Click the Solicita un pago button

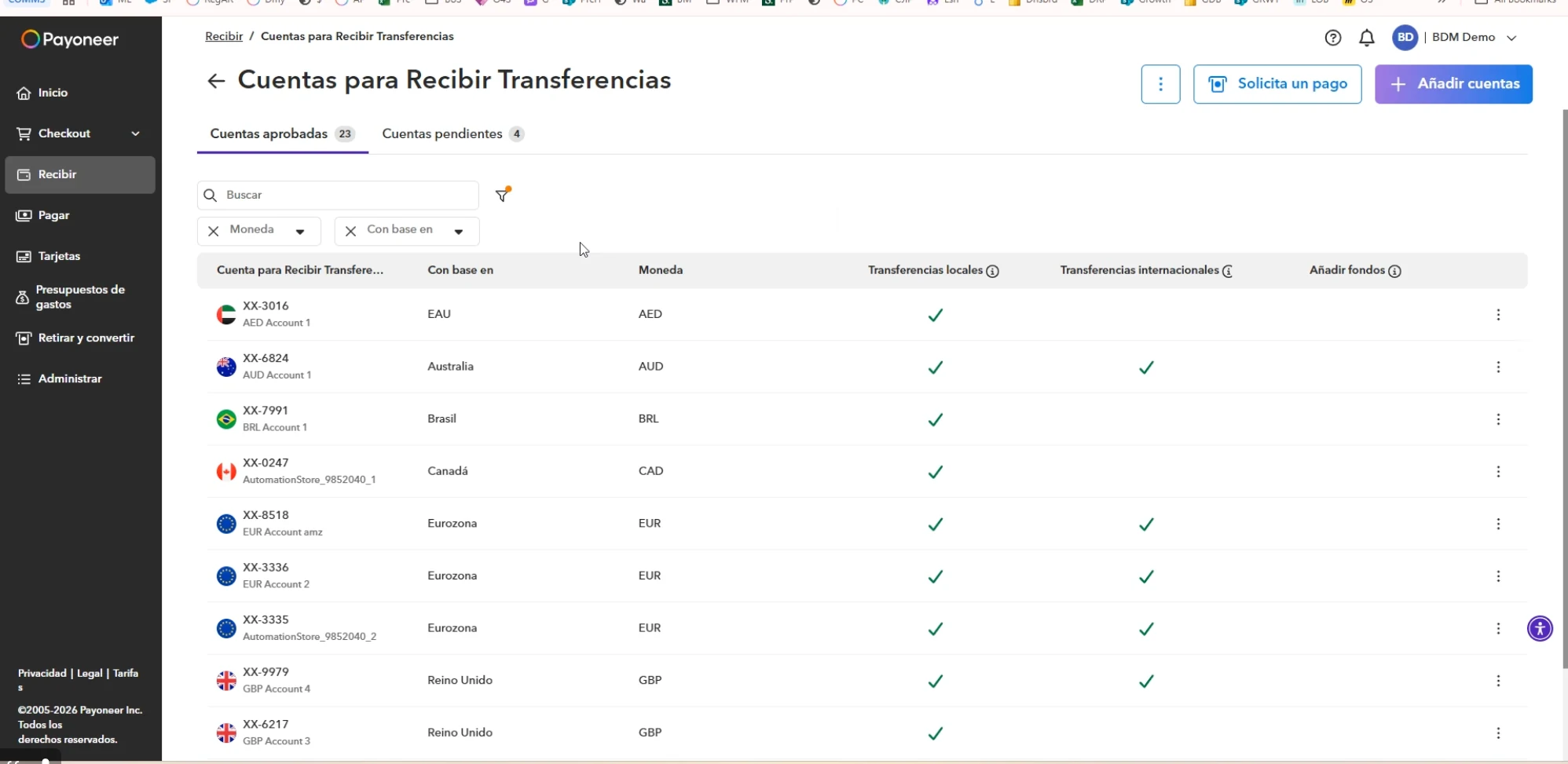tap(1277, 84)
